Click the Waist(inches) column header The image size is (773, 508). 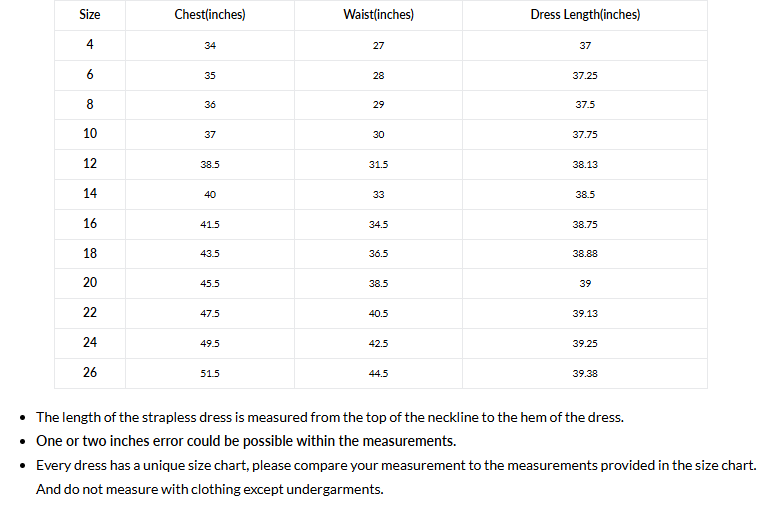(378, 15)
